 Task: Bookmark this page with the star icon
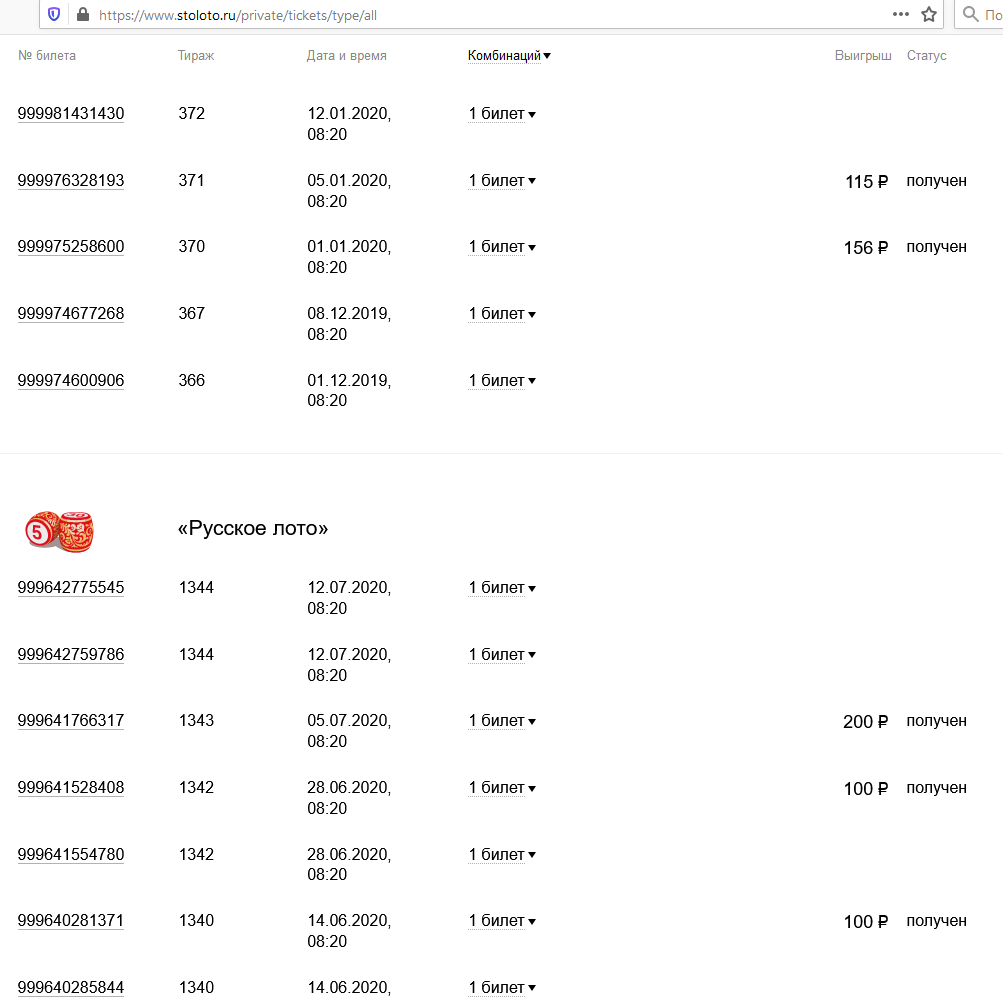(929, 14)
